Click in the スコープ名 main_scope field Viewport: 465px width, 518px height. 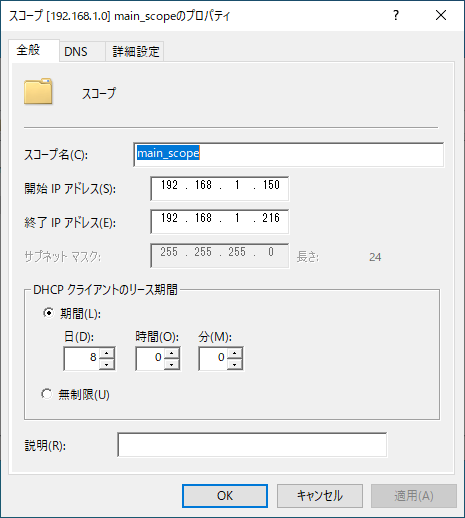coord(289,154)
